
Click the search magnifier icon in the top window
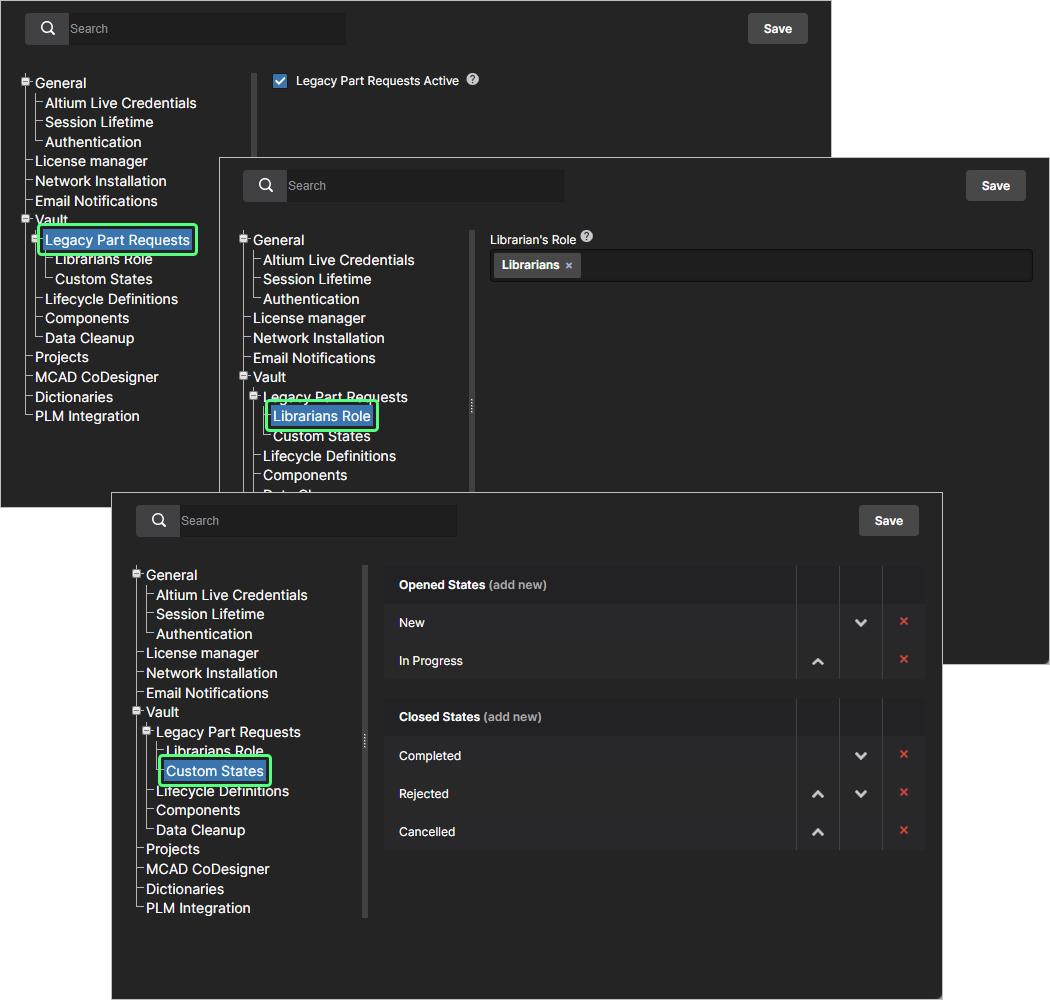48,29
